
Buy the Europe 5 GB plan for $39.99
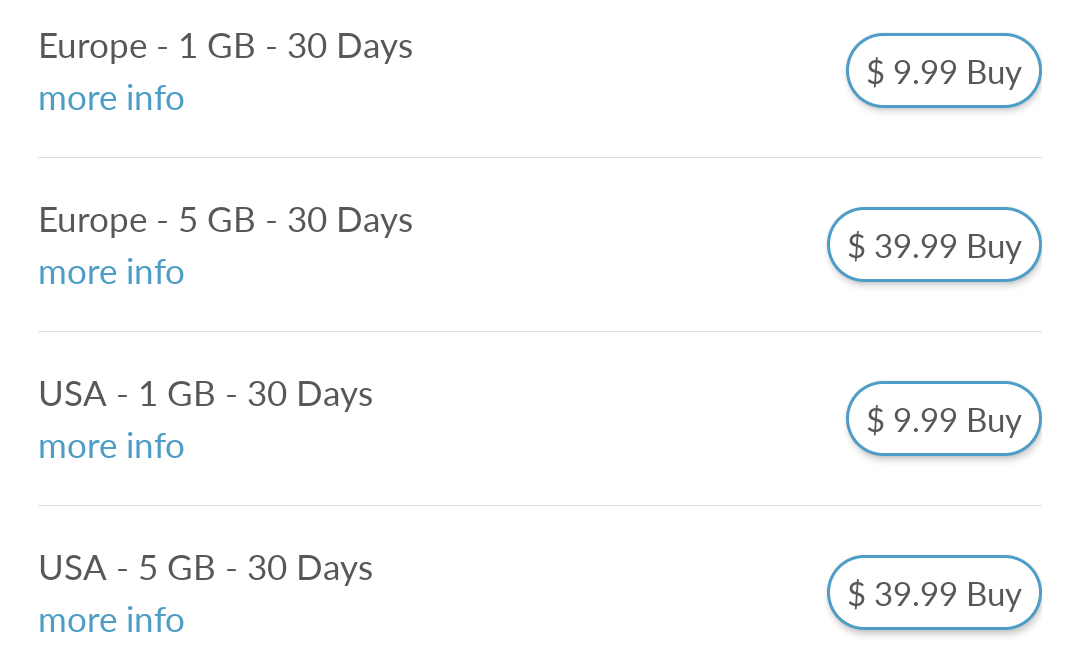click(934, 246)
